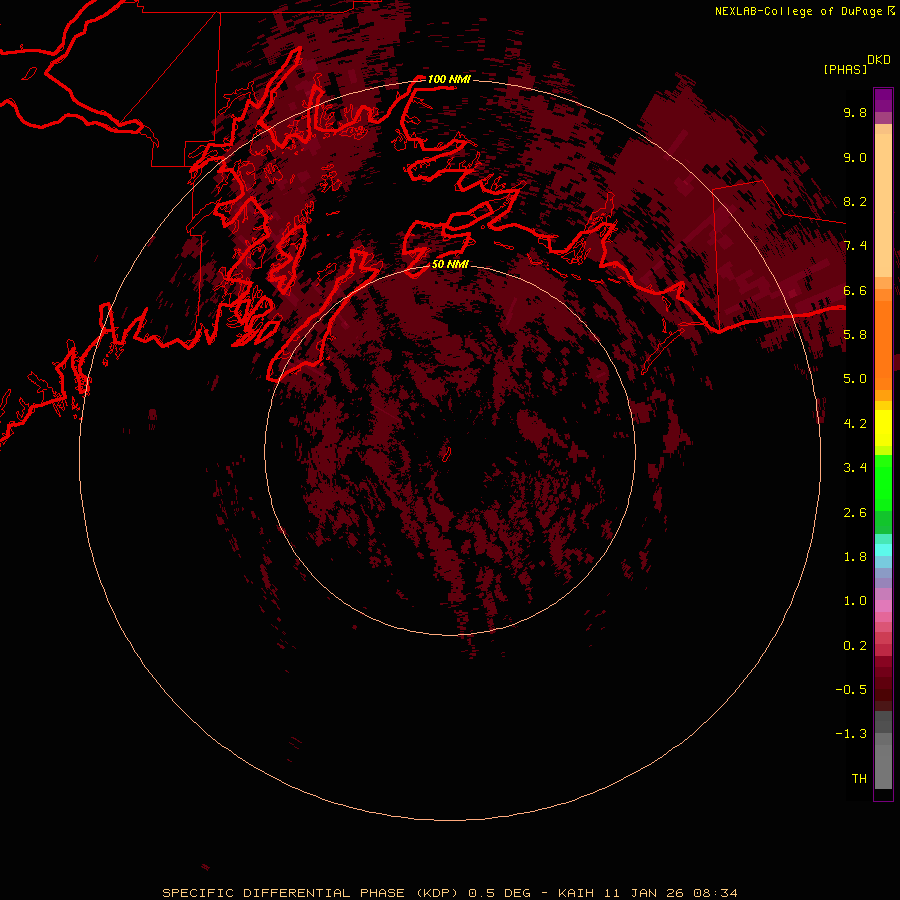Click the 3.4 value on the scale
The height and width of the screenshot is (900, 900).
click(855, 468)
